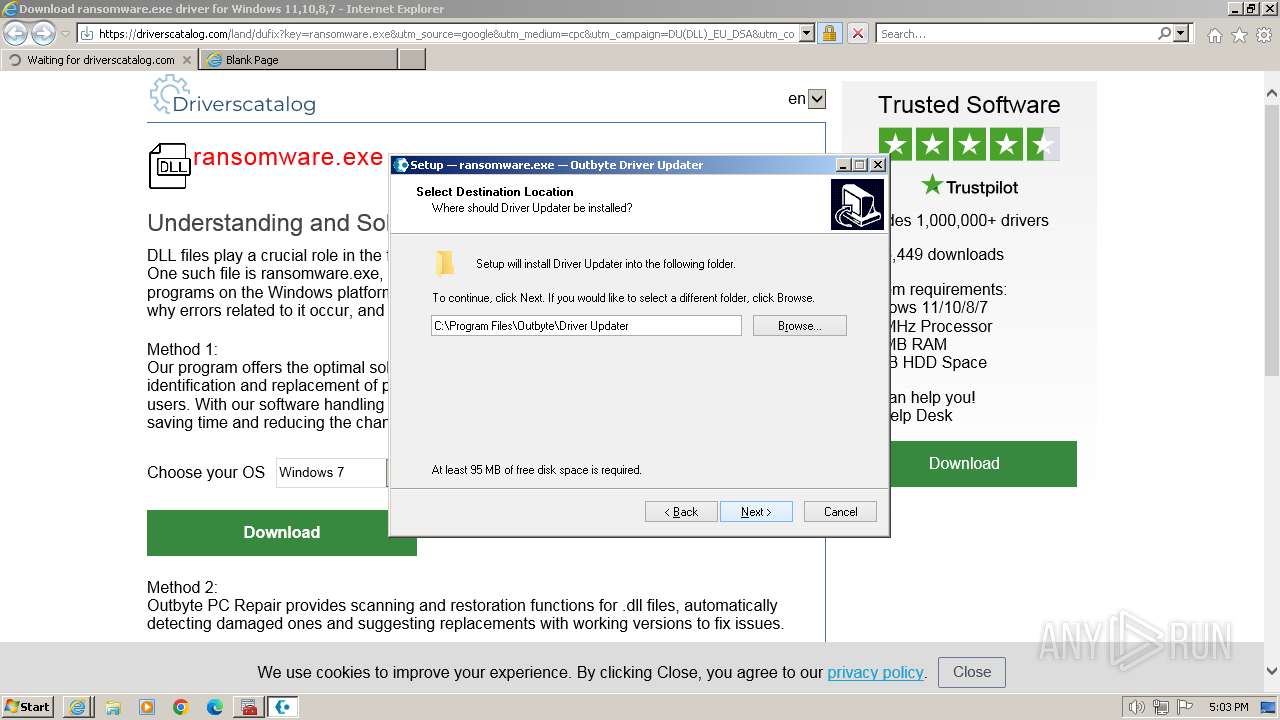Open Internet Explorer from the taskbar

point(78,707)
